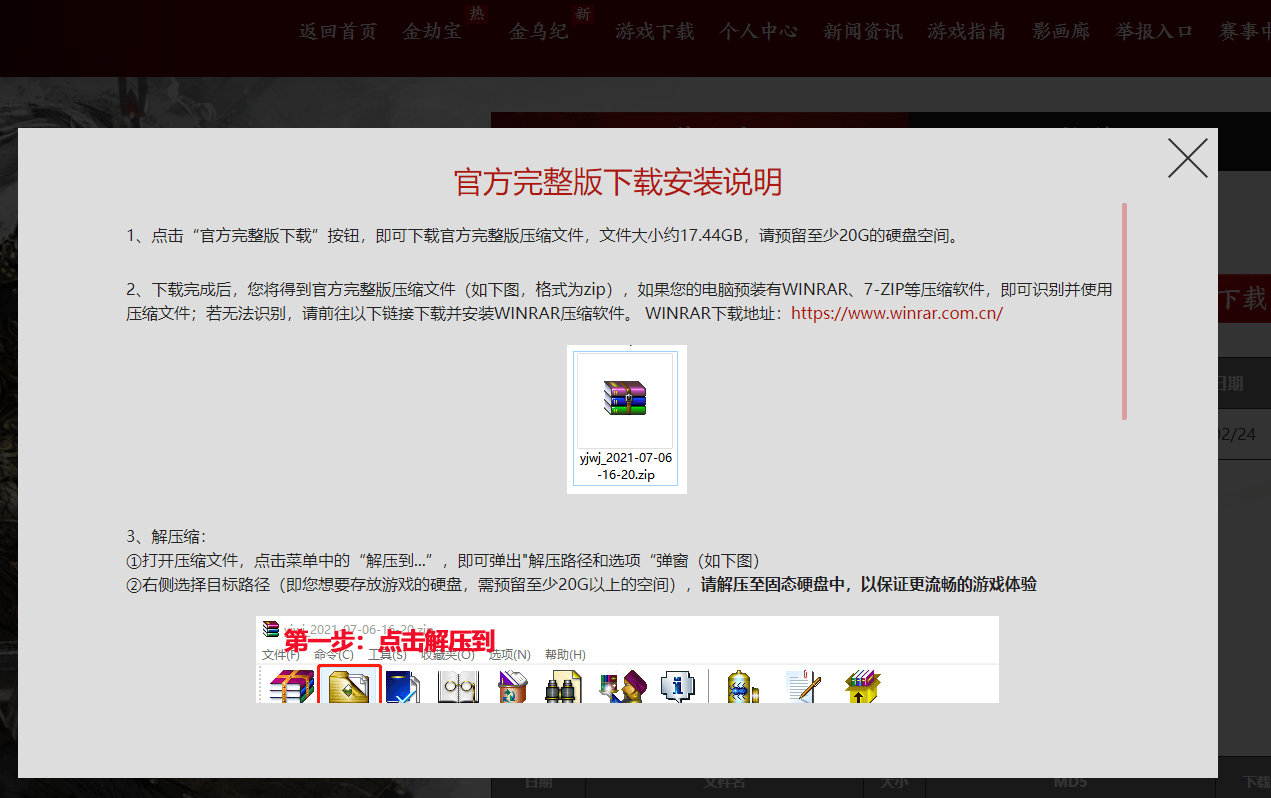Click the Test icon in the WinRAR toolbar image
This screenshot has width=1271, height=798.
coord(403,686)
